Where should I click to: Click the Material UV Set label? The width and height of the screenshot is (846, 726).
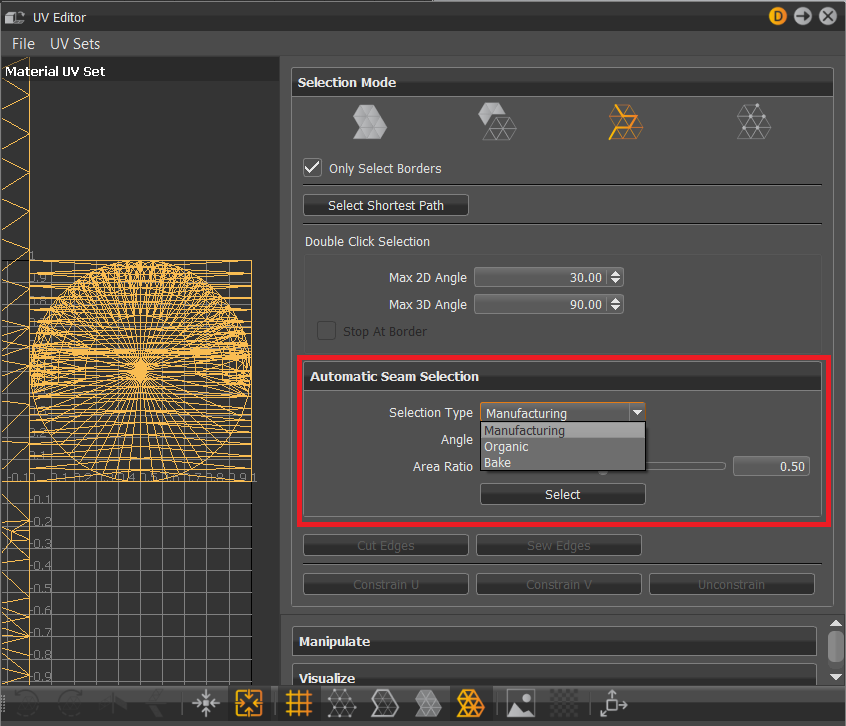click(55, 71)
